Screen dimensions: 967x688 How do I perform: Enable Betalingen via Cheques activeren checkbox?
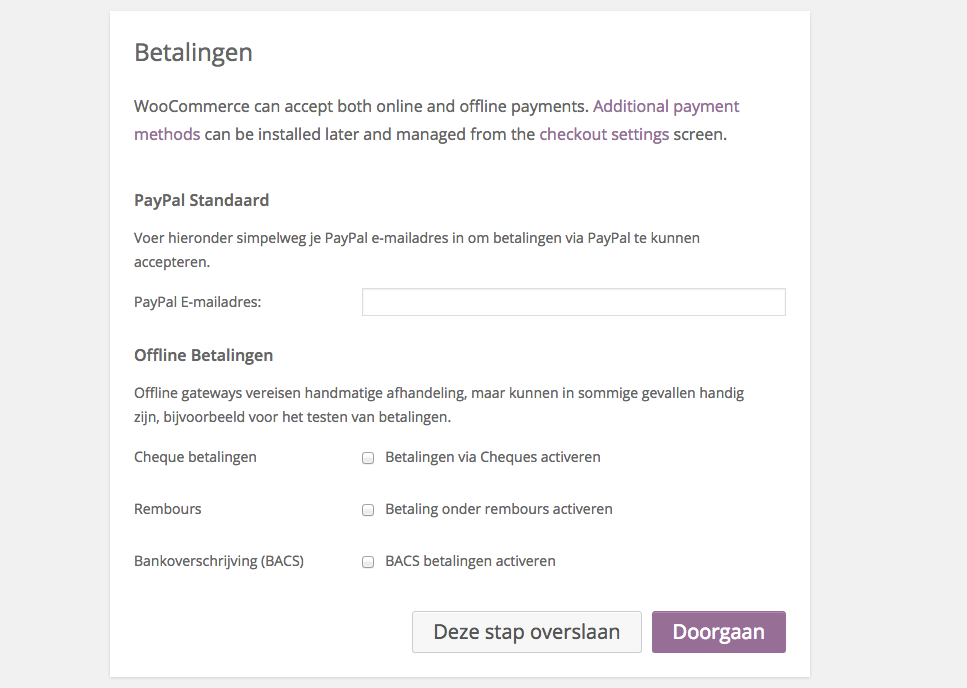[x=368, y=457]
